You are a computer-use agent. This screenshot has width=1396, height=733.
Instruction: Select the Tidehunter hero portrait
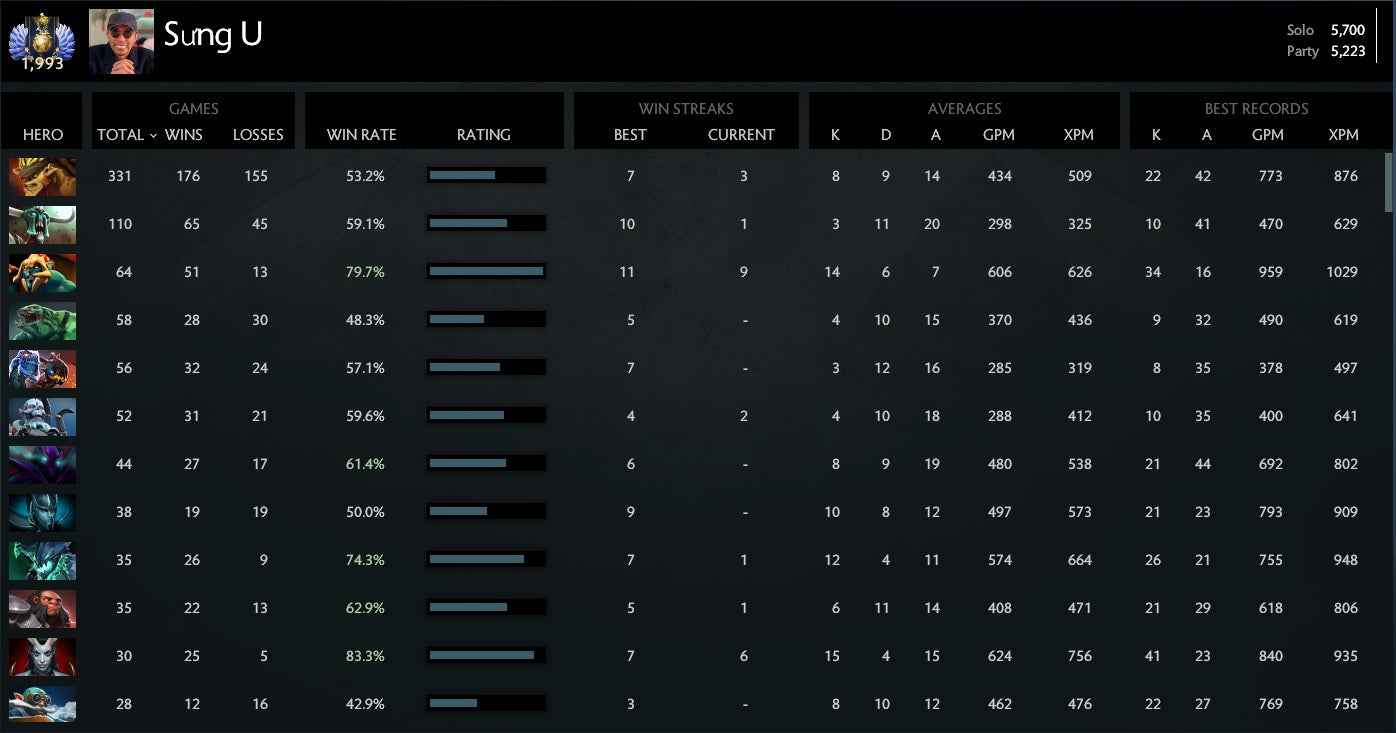pos(42,320)
